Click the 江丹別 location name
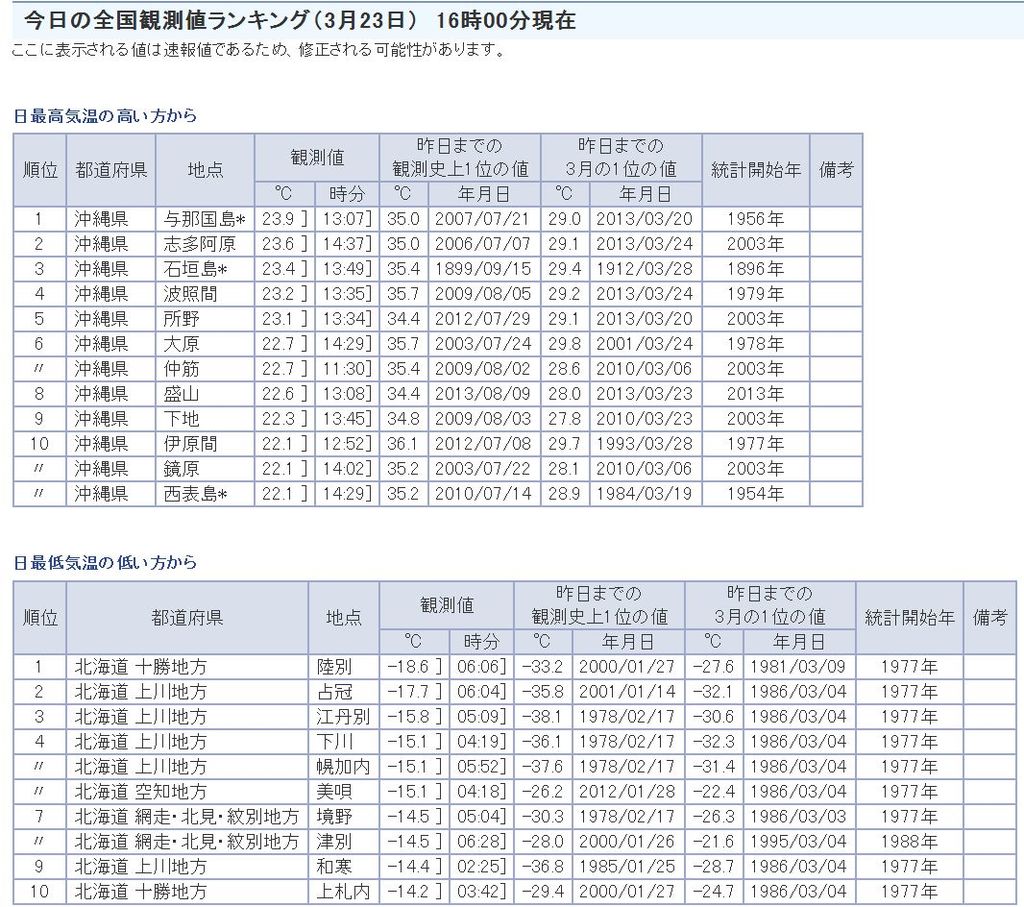 [341, 717]
